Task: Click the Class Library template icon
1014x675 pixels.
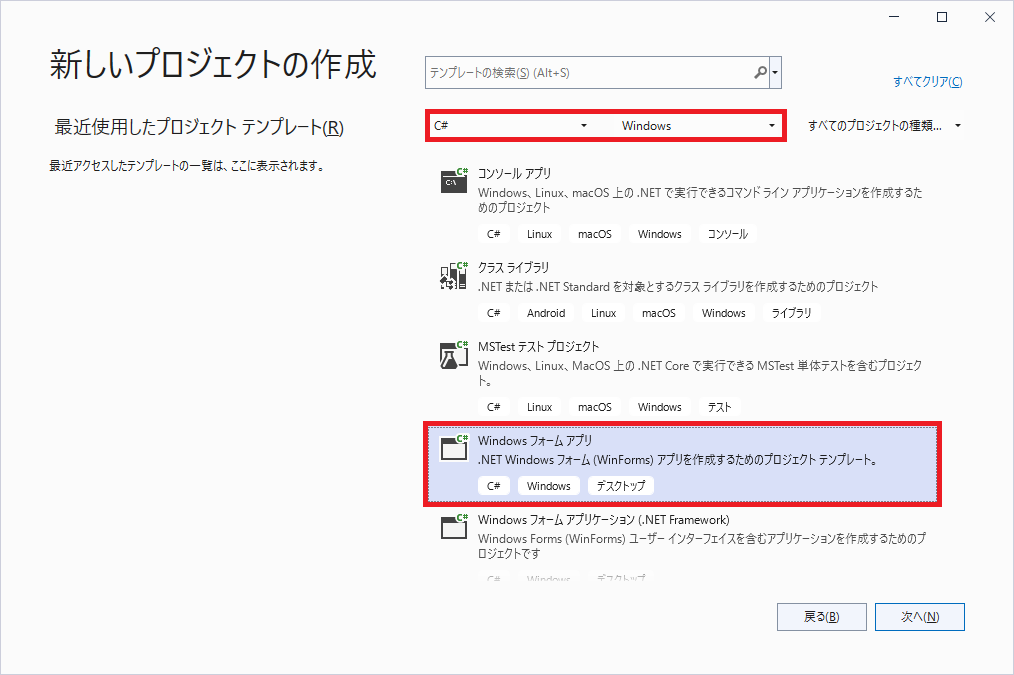Action: click(x=454, y=275)
